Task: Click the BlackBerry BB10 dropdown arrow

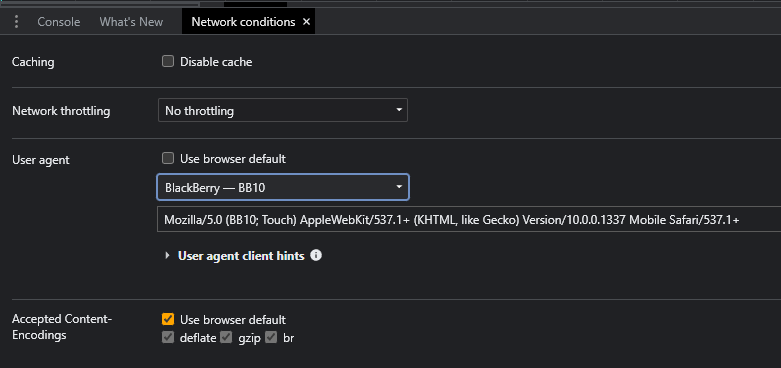Action: 399,187
